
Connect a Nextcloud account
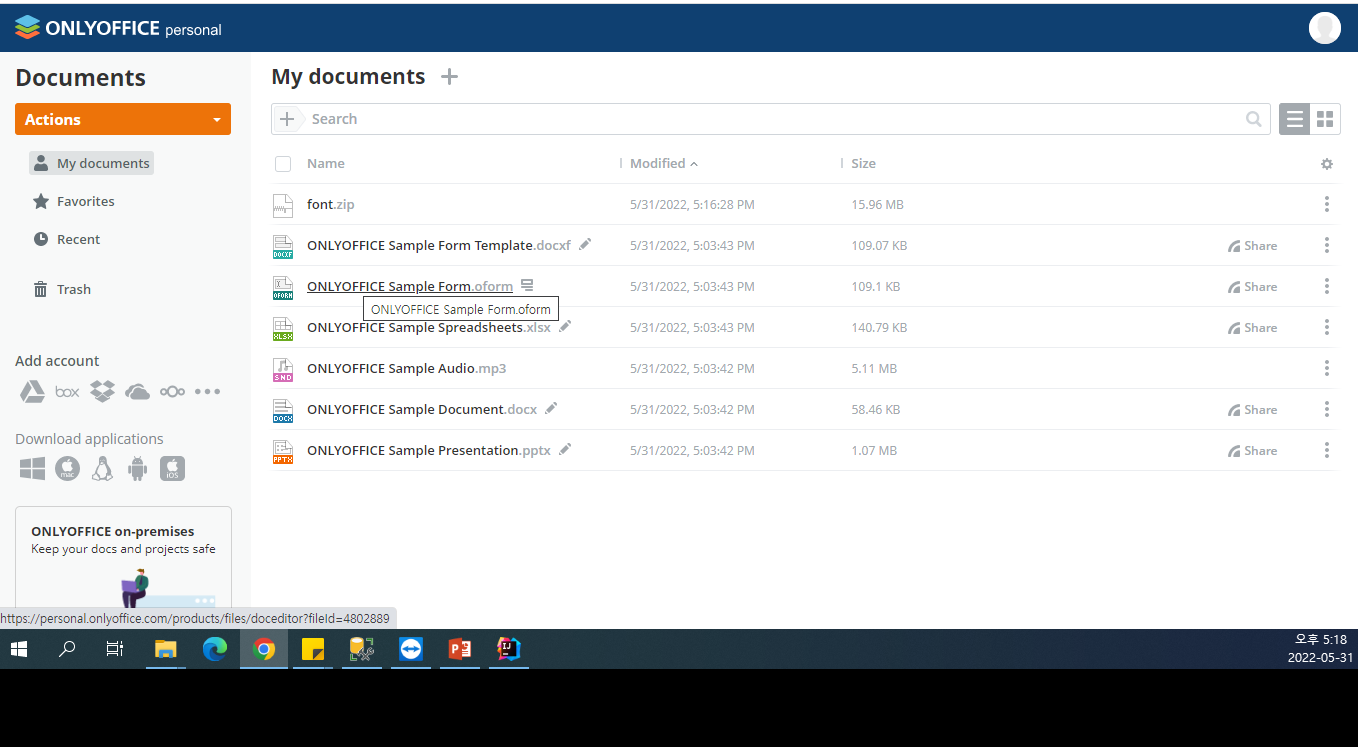coord(172,392)
